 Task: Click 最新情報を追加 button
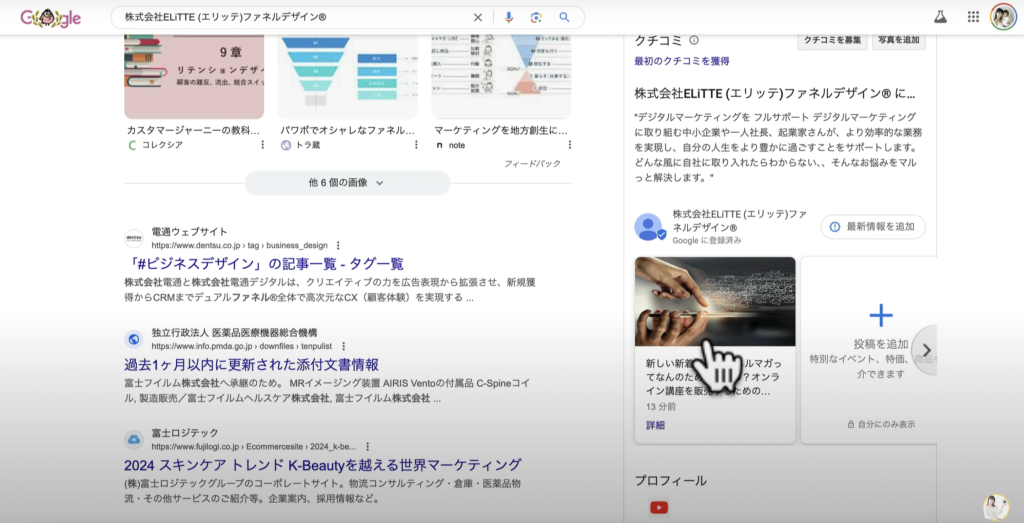pos(872,227)
